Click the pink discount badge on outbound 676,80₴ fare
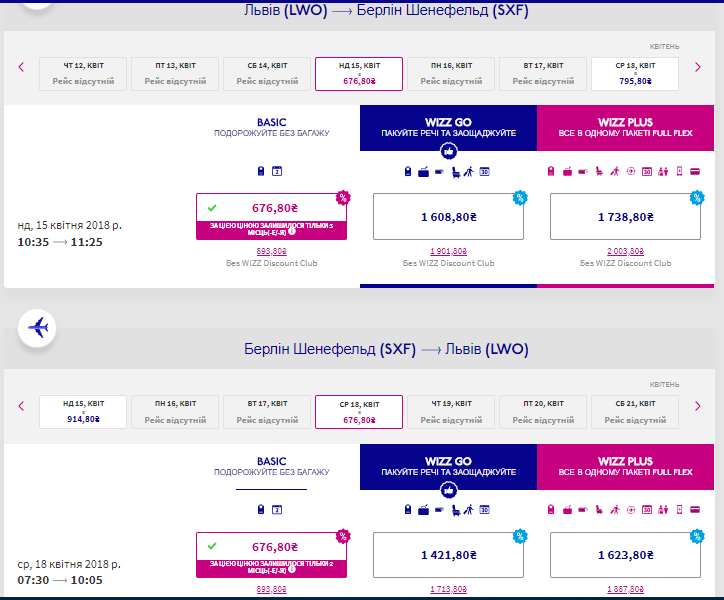Screen dimensions: 724x600 point(343,197)
